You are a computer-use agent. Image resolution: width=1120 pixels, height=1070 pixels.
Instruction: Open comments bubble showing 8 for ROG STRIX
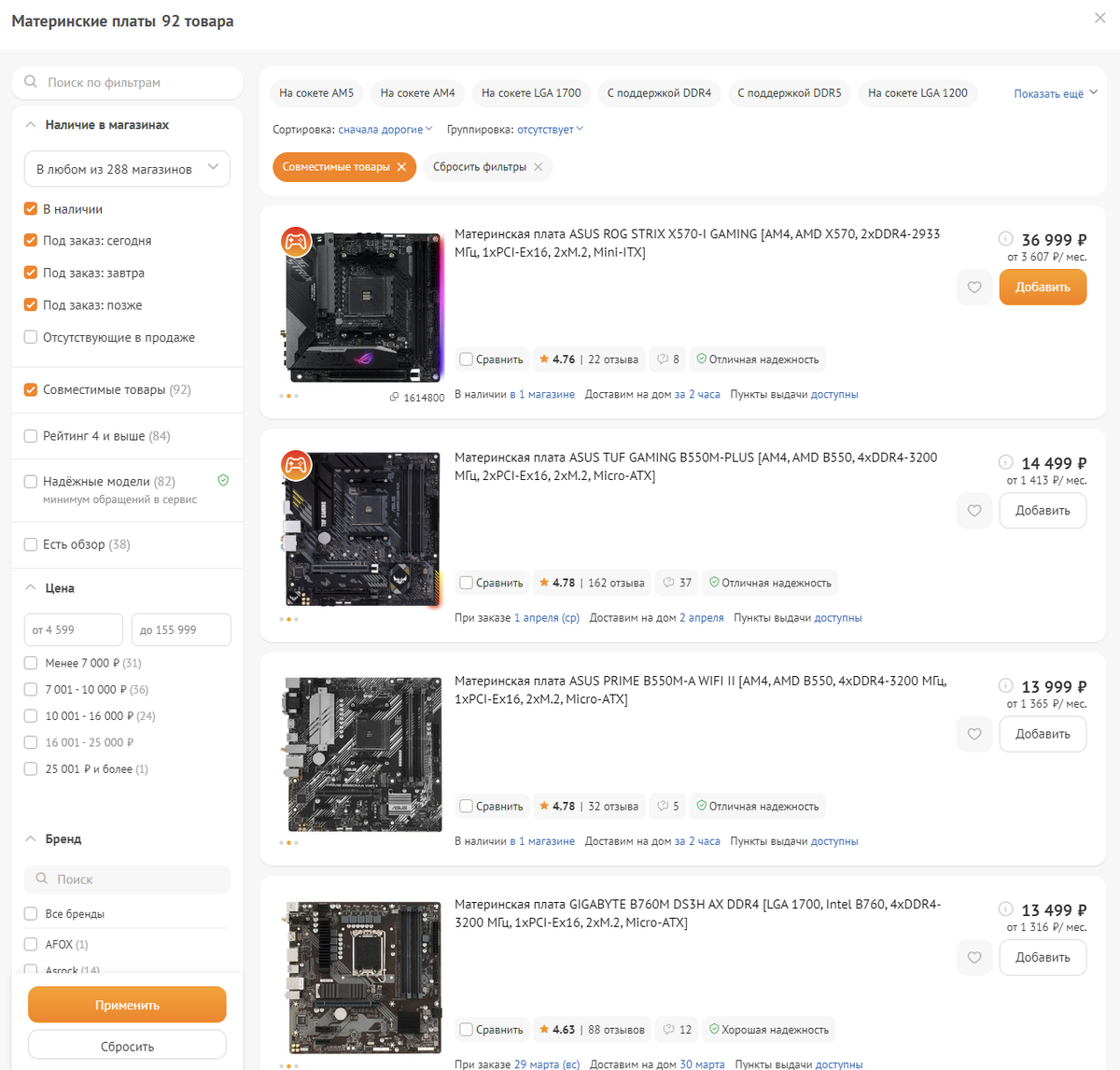point(668,359)
